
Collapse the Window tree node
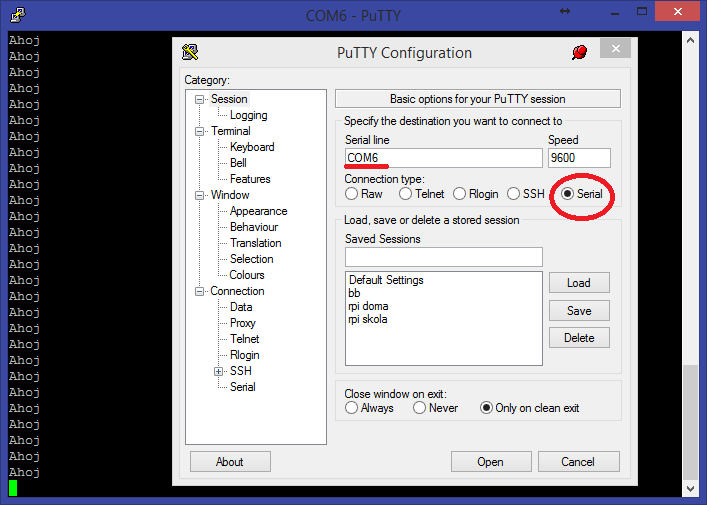pos(199,196)
